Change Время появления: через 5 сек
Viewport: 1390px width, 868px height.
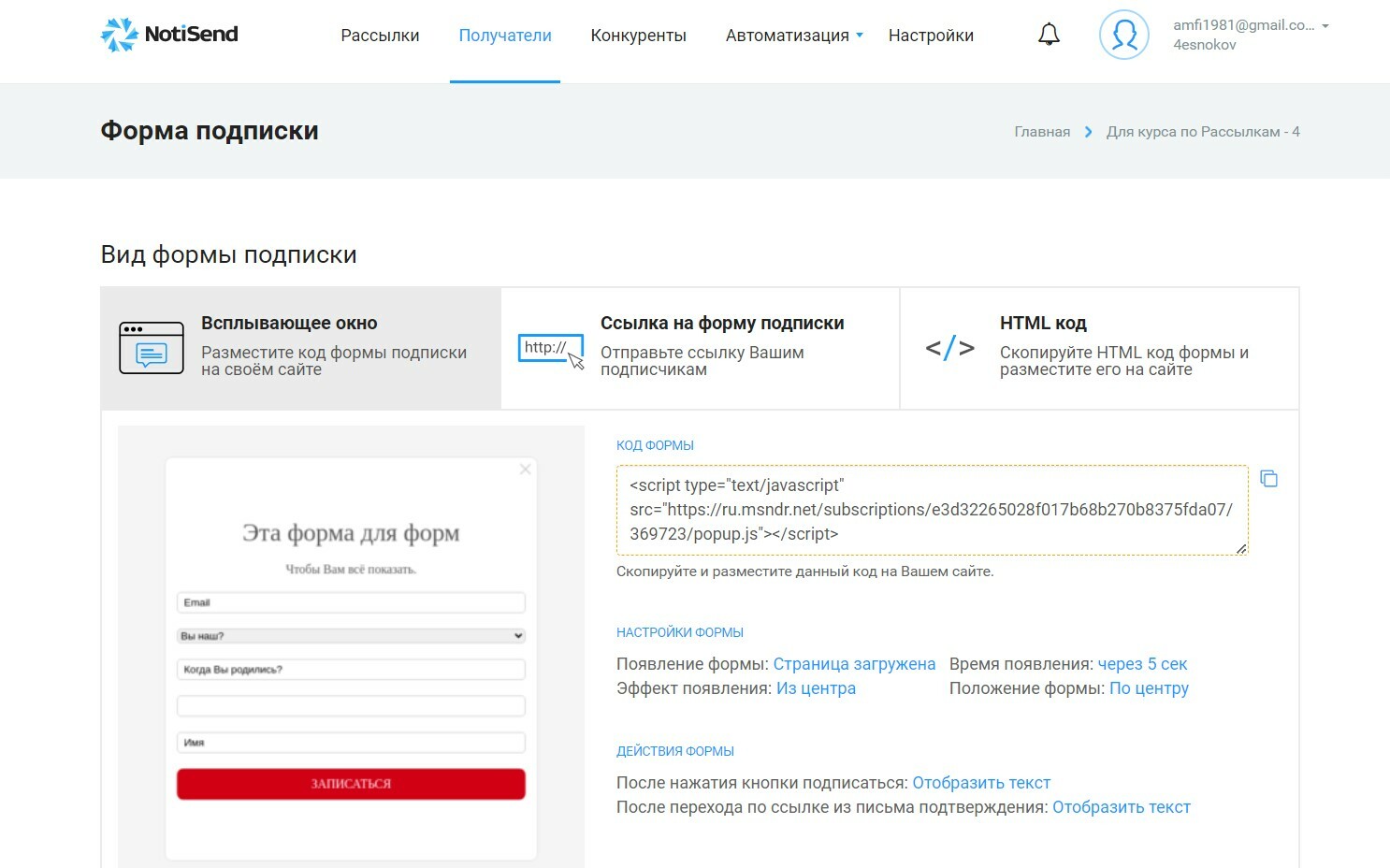(1142, 664)
